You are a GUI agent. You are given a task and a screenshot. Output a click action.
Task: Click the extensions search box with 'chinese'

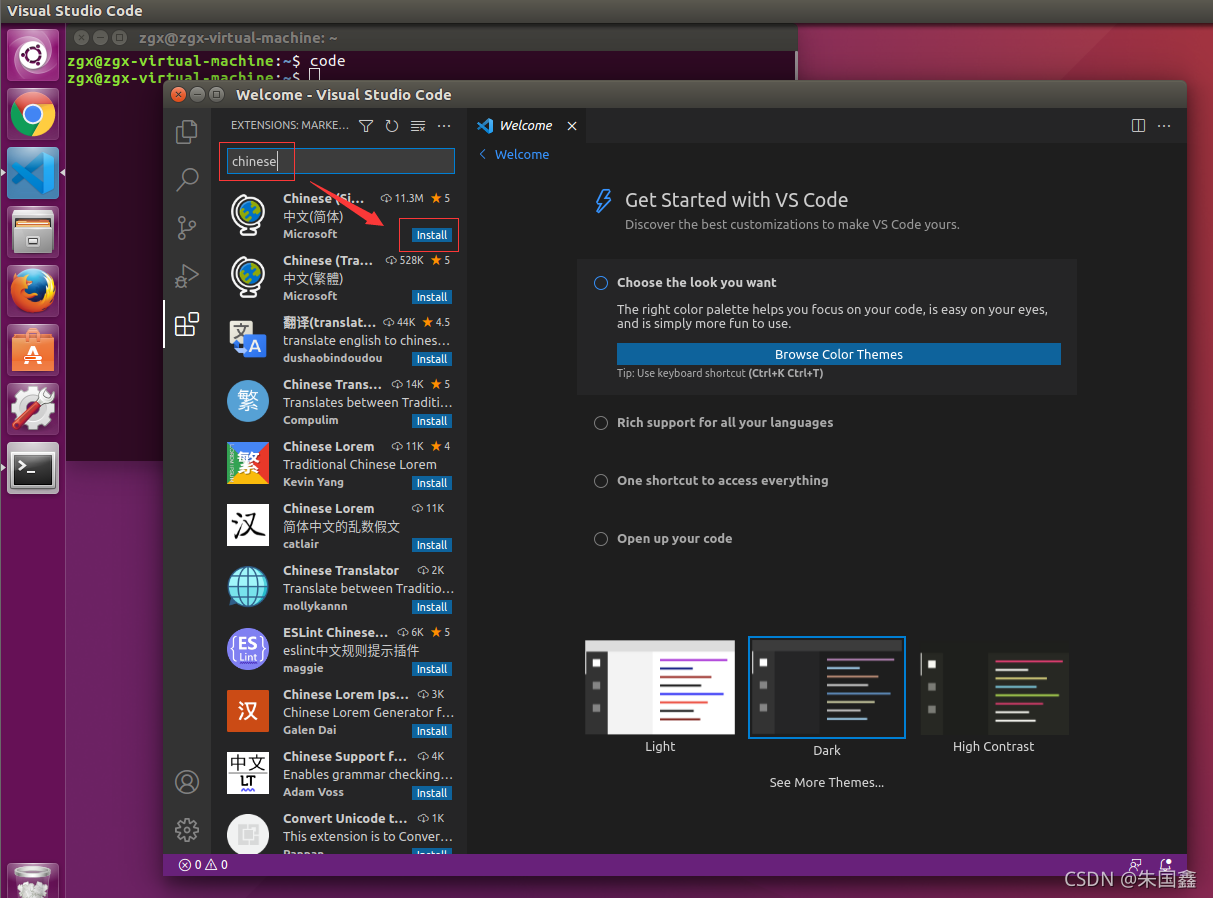click(x=341, y=161)
